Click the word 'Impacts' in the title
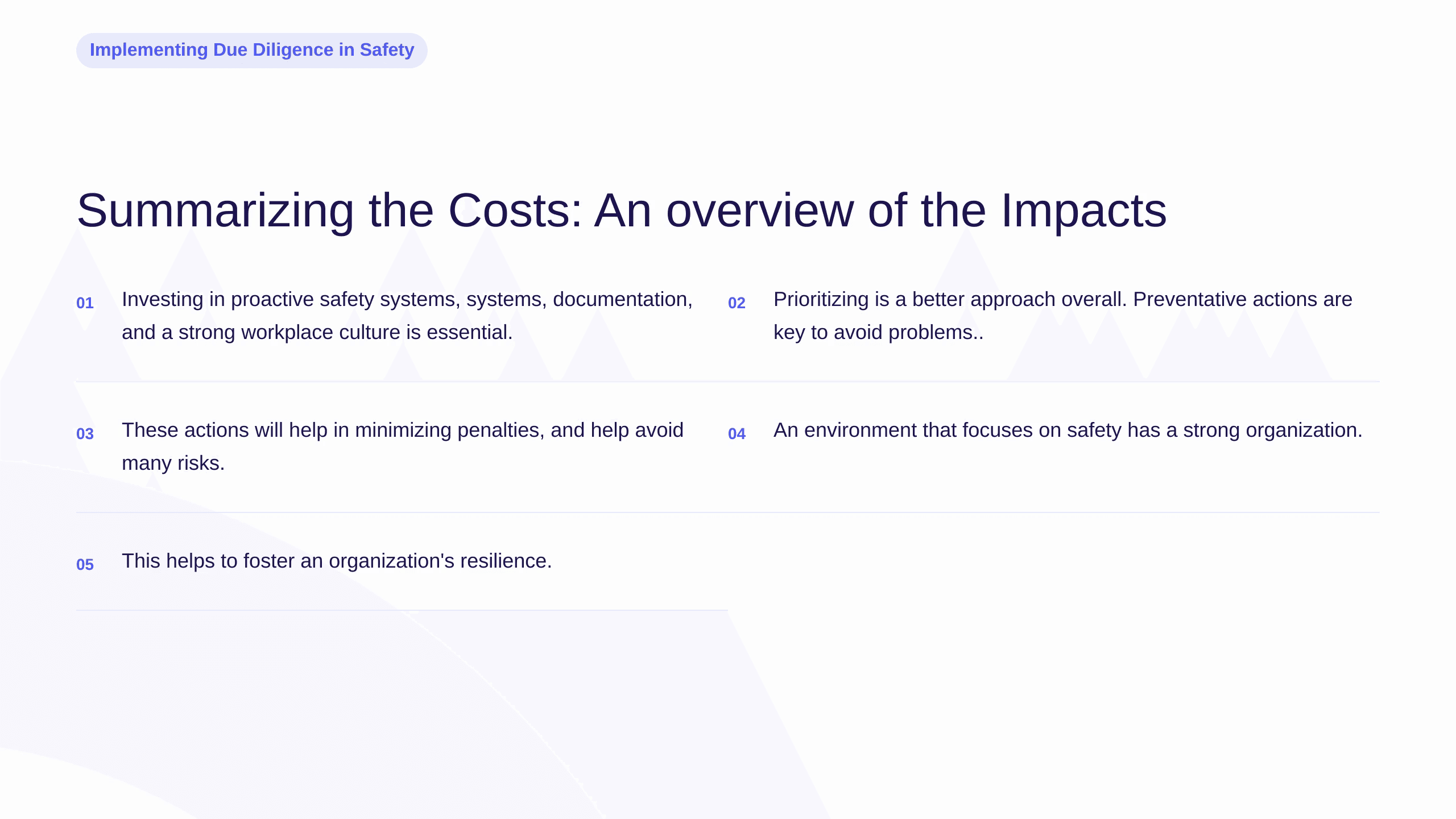 click(x=1083, y=211)
